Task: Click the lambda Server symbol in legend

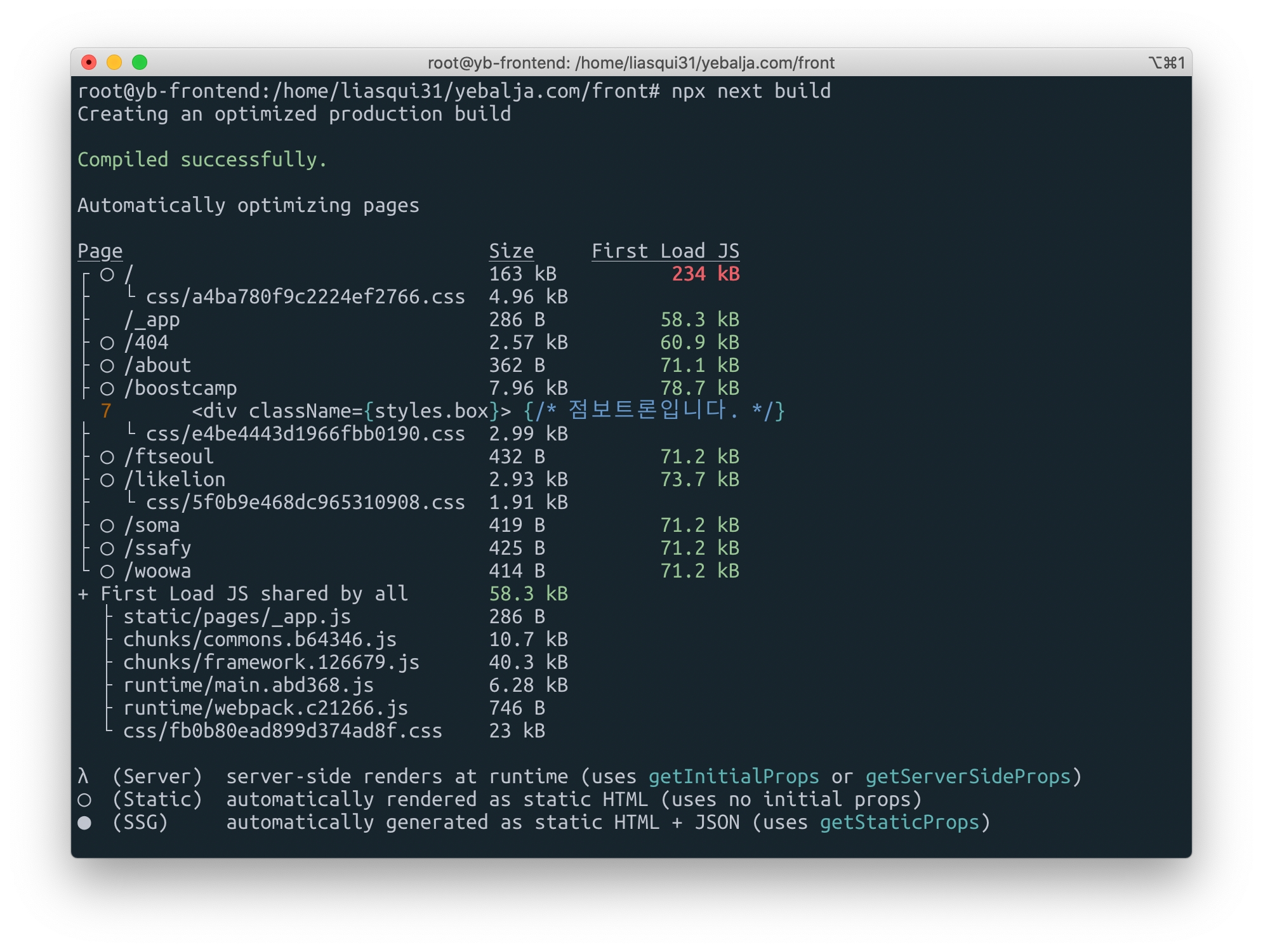Action: [83, 777]
